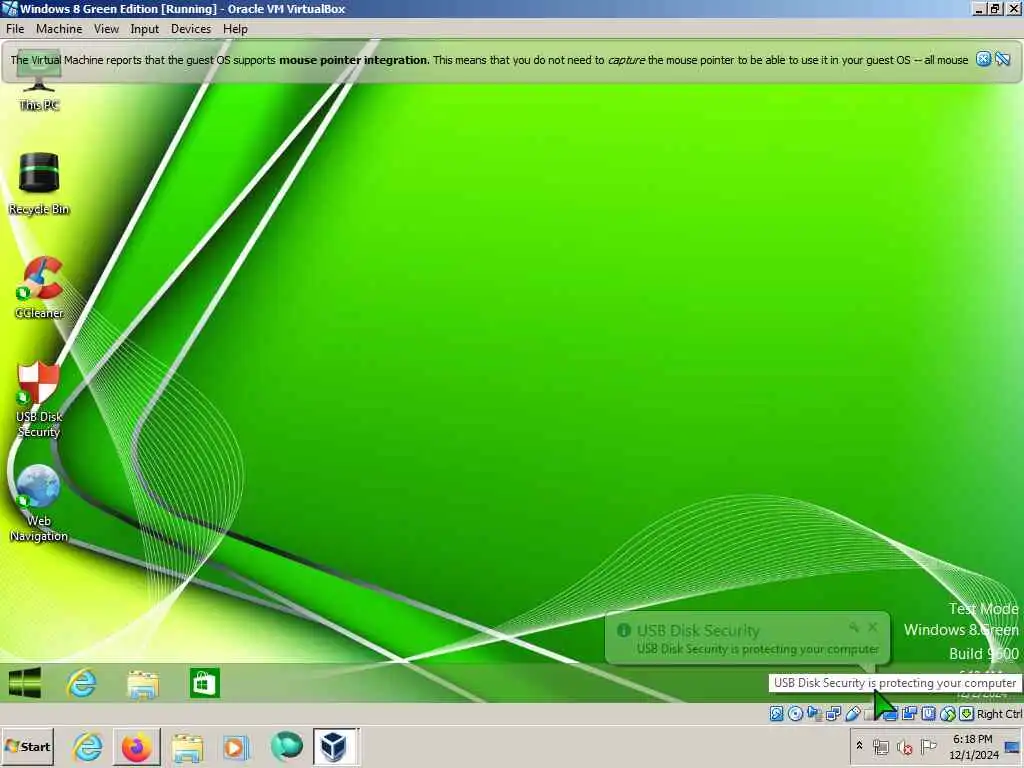This screenshot has width=1024, height=768.
Task: Open the media player in host taskbar
Action: [x=236, y=747]
